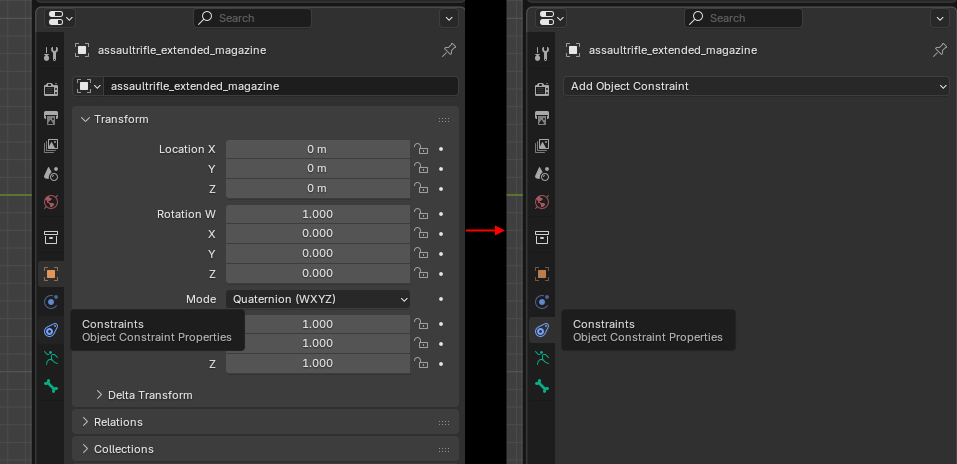Select orange Object properties tab, left panel

click(51, 274)
